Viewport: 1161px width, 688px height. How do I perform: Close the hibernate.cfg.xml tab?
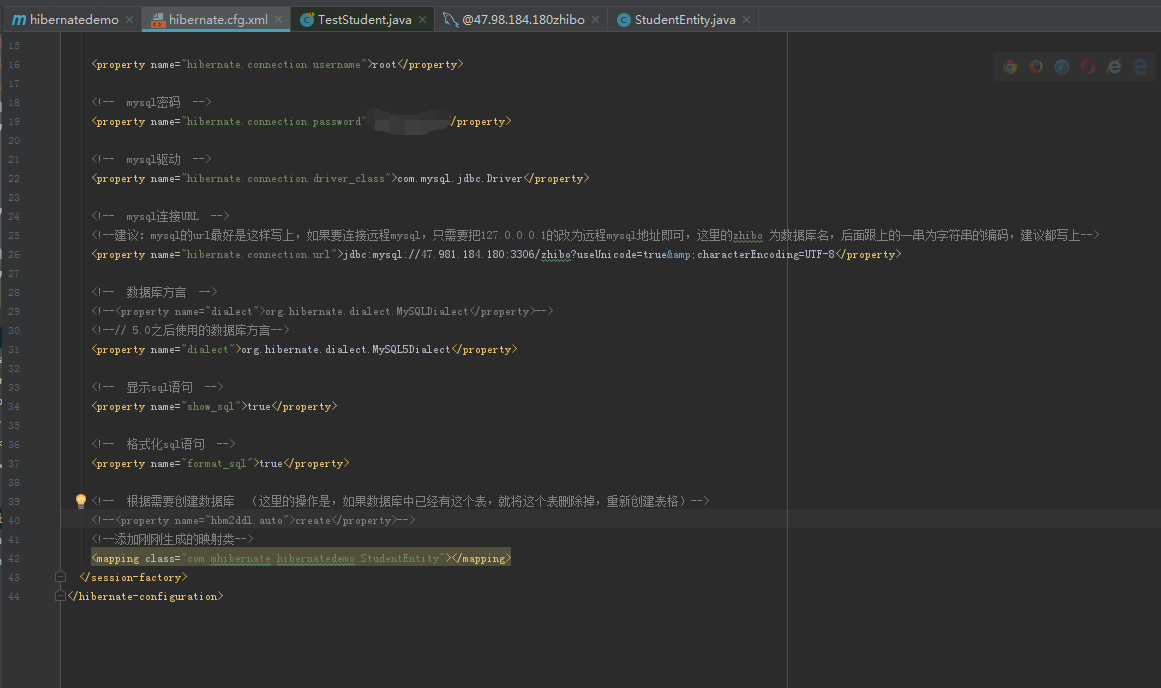point(278,20)
